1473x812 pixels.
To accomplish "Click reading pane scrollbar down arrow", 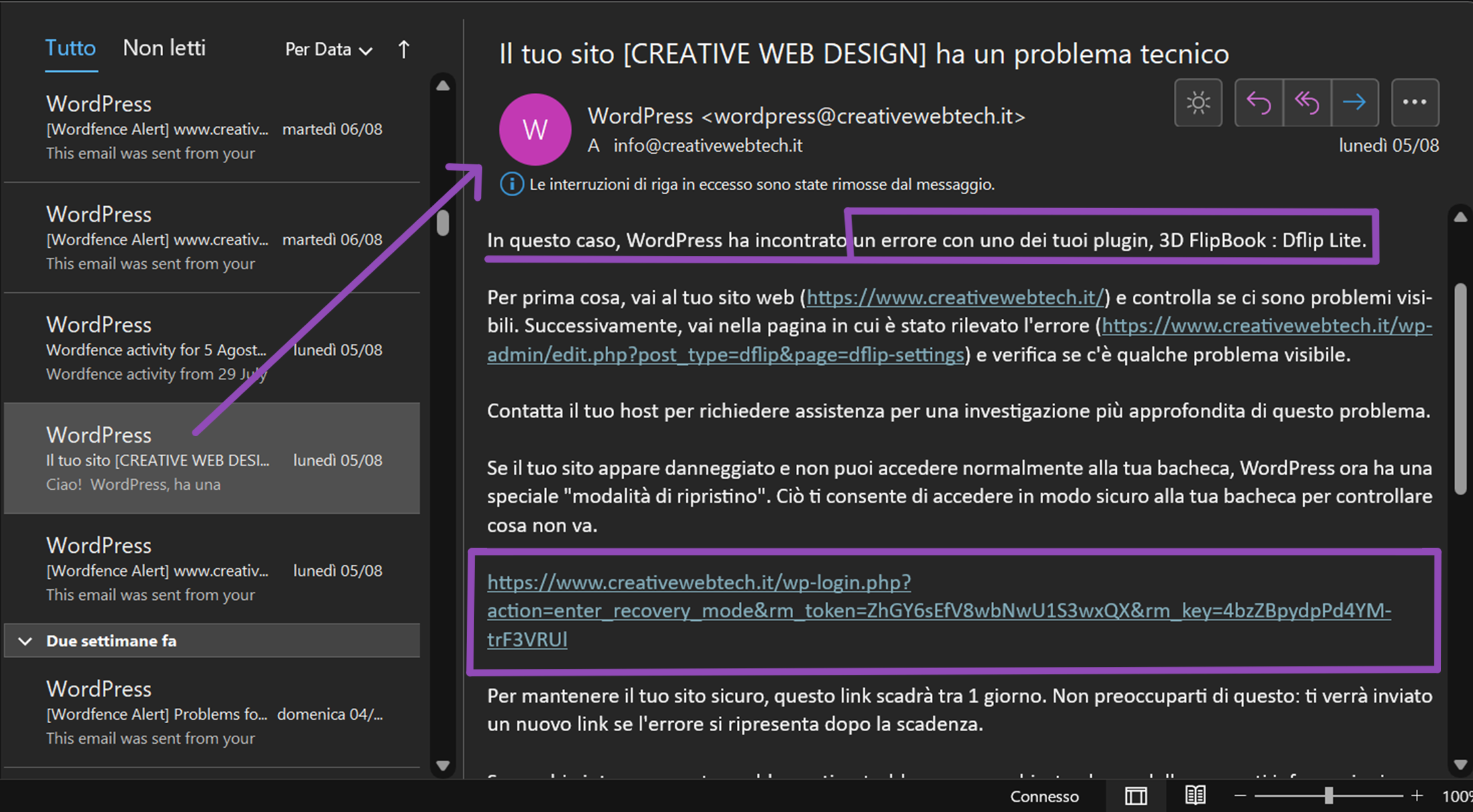I will pyautogui.click(x=1460, y=764).
